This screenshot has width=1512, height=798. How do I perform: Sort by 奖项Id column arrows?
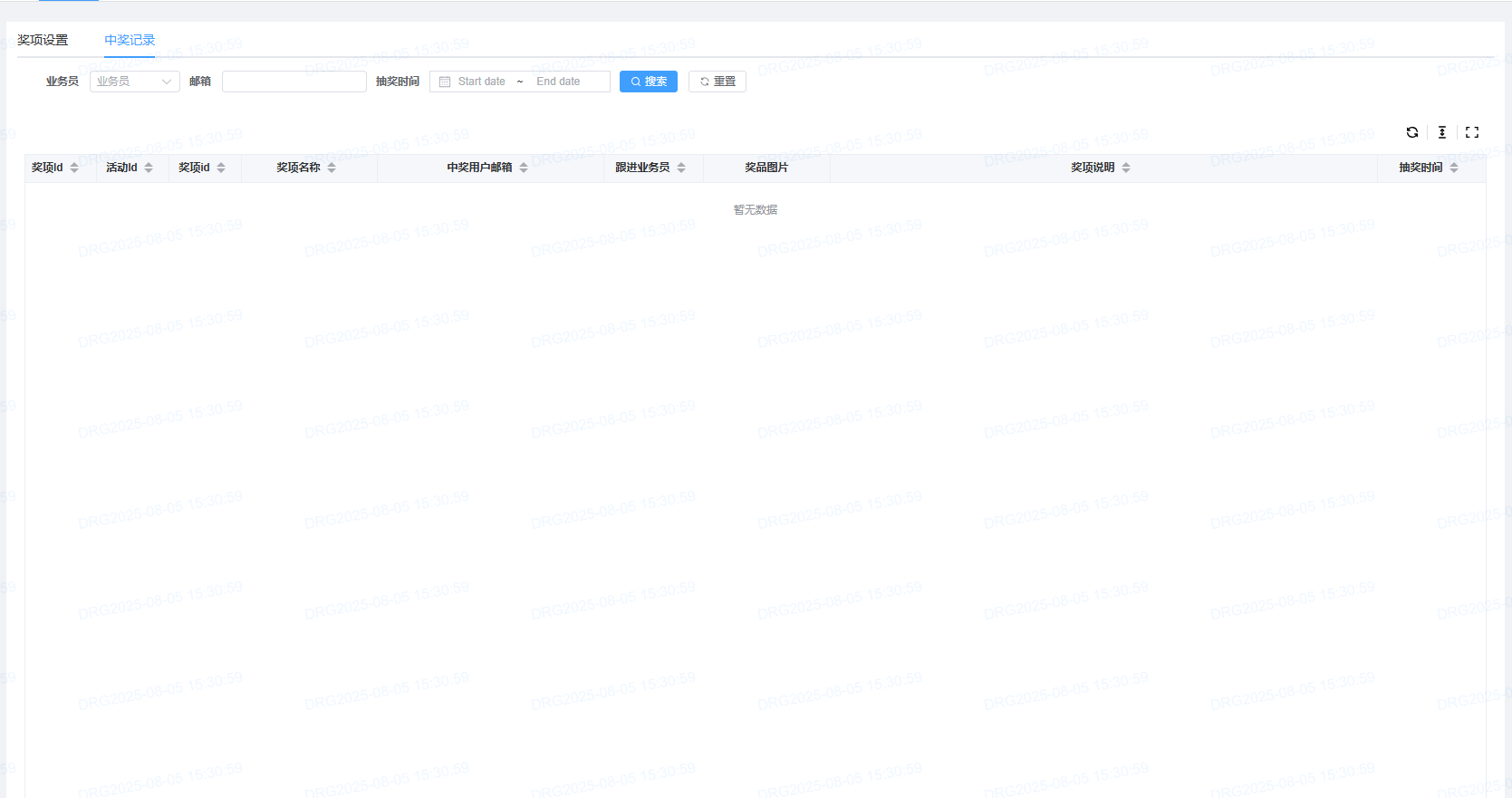[74, 168]
